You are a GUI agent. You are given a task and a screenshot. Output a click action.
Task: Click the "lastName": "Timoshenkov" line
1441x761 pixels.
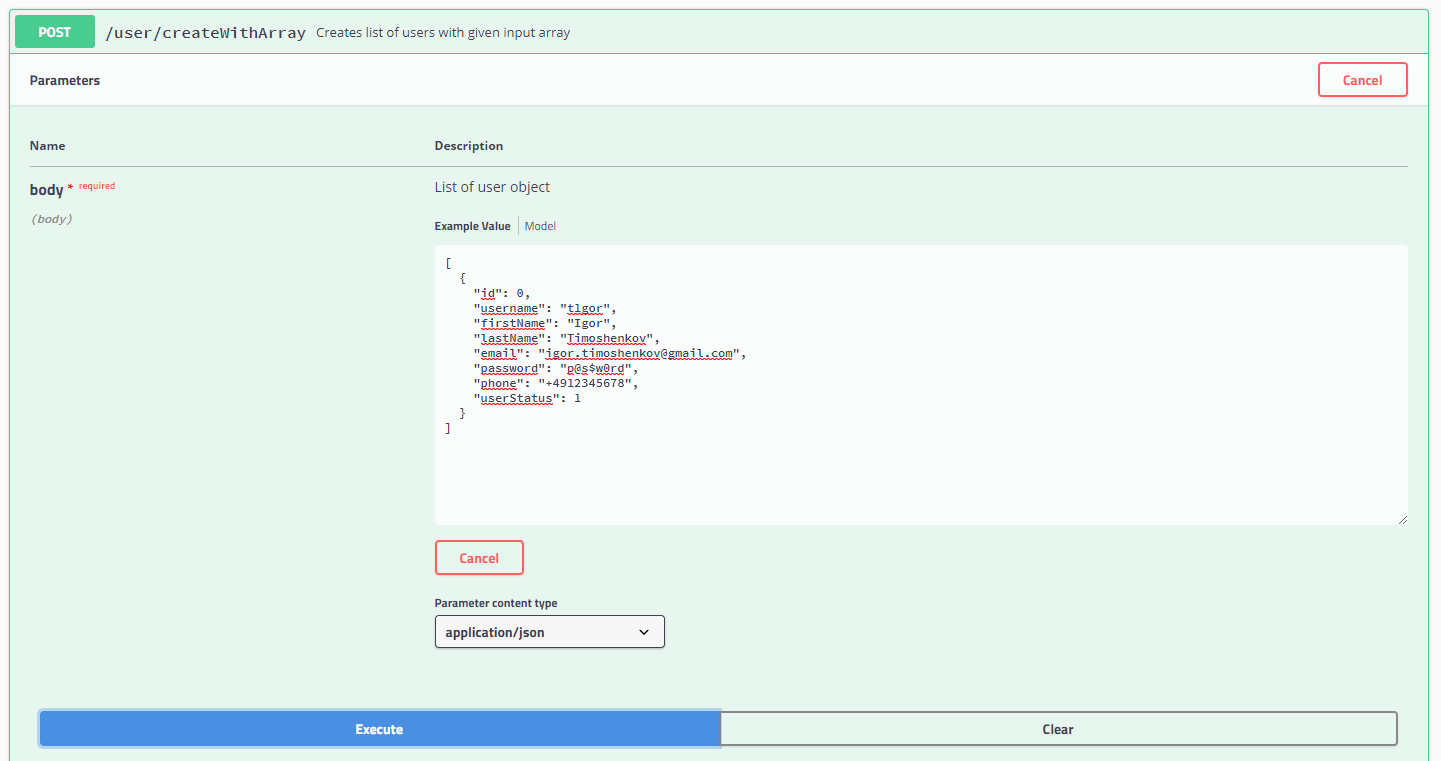pyautogui.click(x=567, y=338)
